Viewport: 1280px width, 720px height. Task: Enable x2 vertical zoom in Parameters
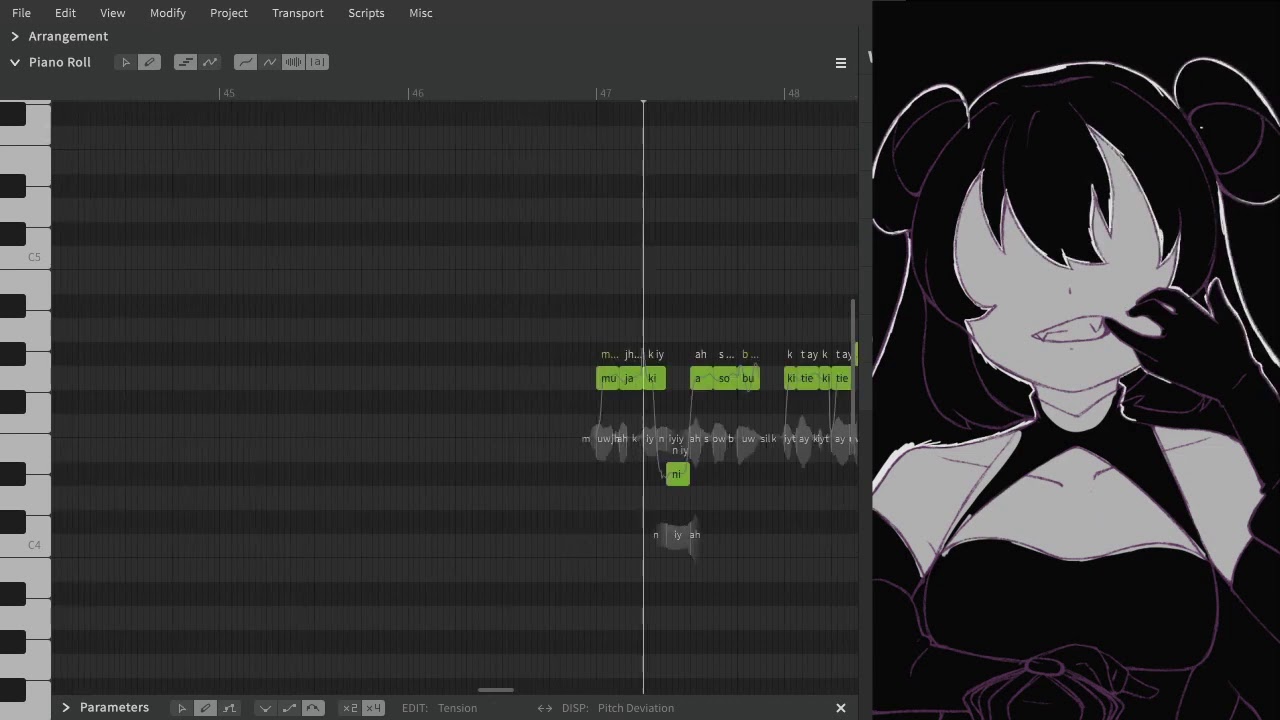(x=350, y=708)
